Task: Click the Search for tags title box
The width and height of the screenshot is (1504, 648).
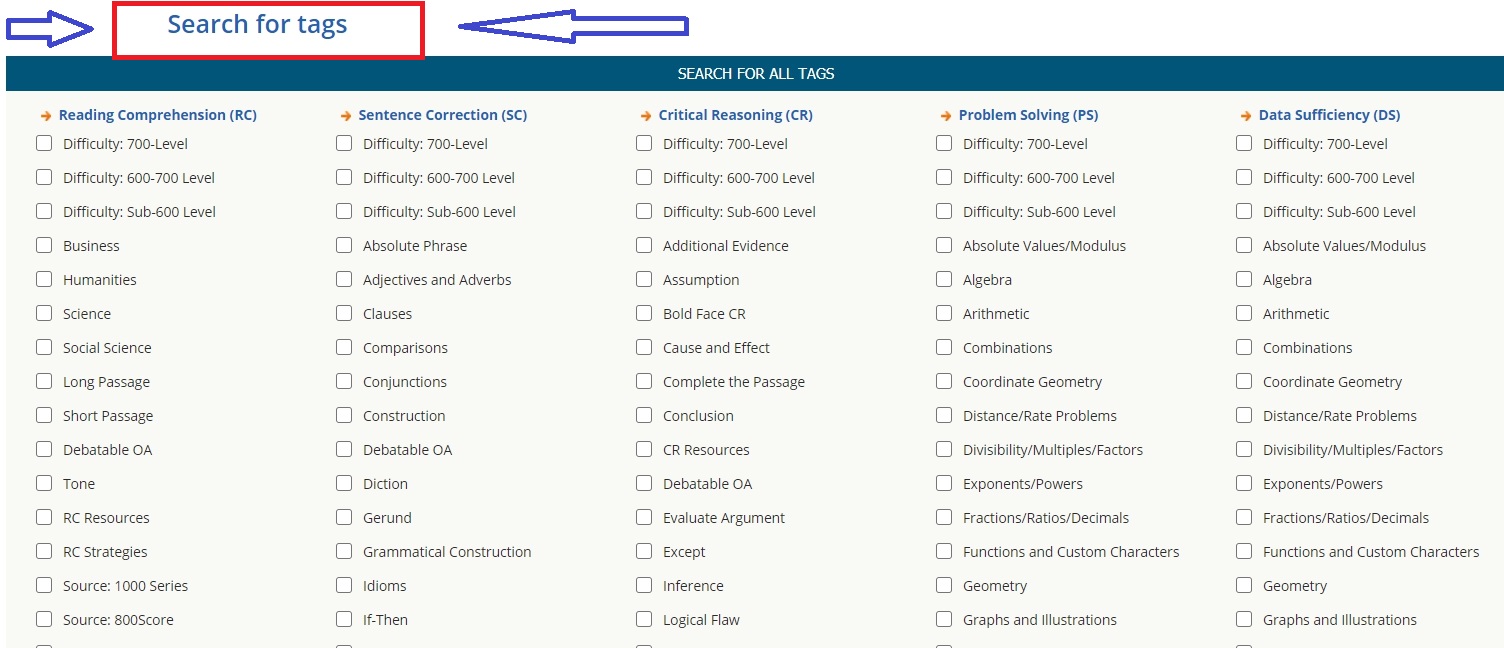Action: [268, 30]
